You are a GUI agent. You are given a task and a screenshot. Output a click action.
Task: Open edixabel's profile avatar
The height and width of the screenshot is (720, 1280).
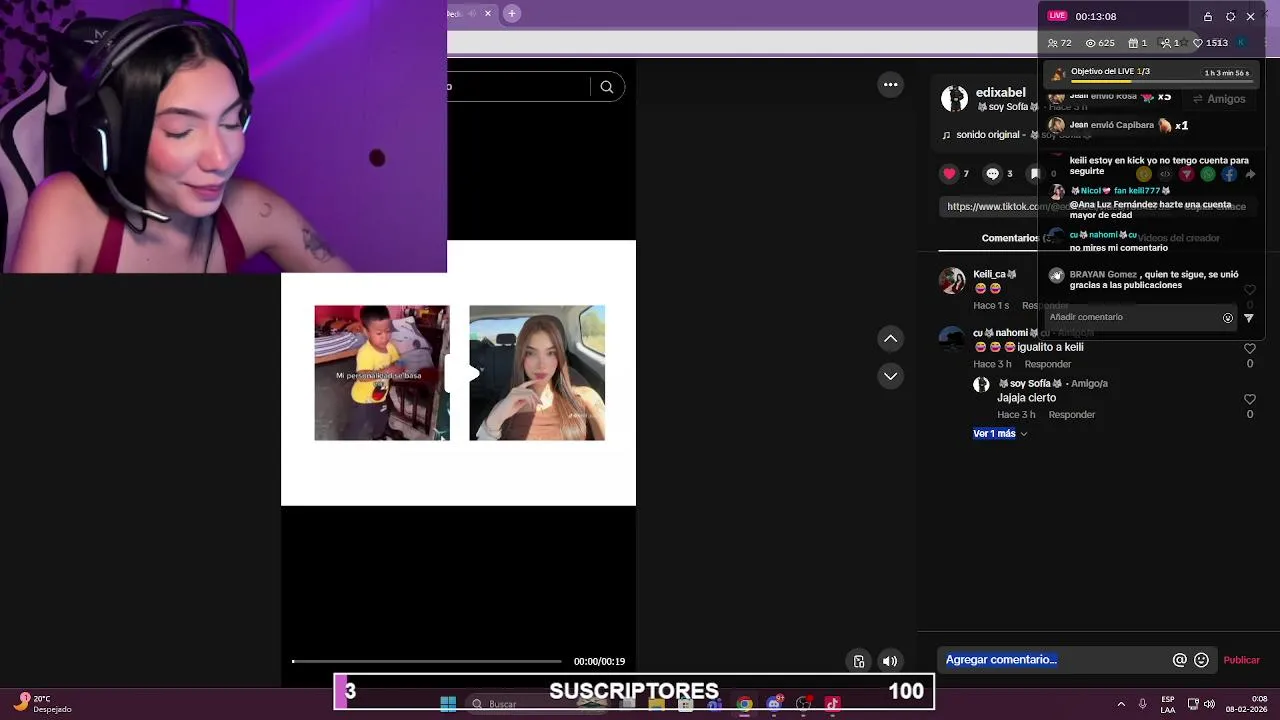(x=954, y=98)
